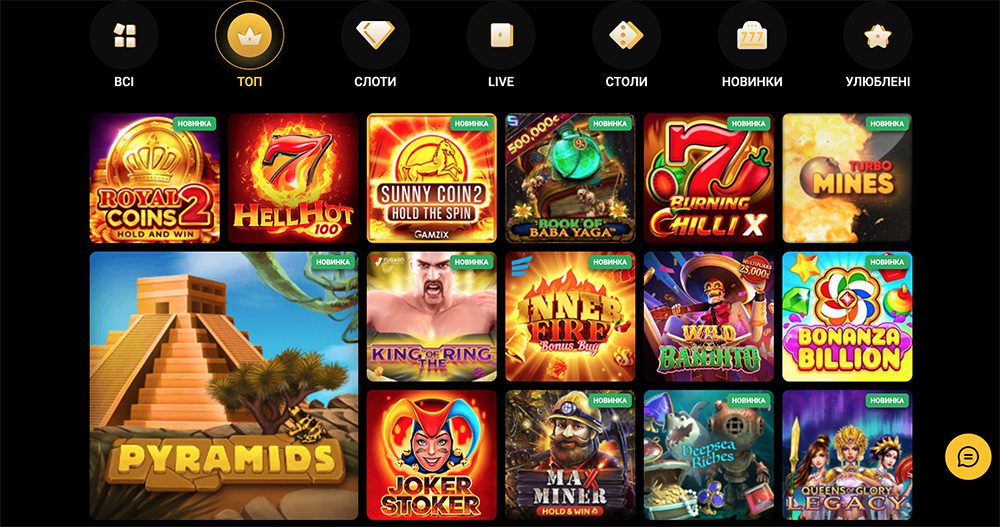Image resolution: width=1000 pixels, height=527 pixels.
Task: Play the Wild Bandito slot
Action: (709, 317)
